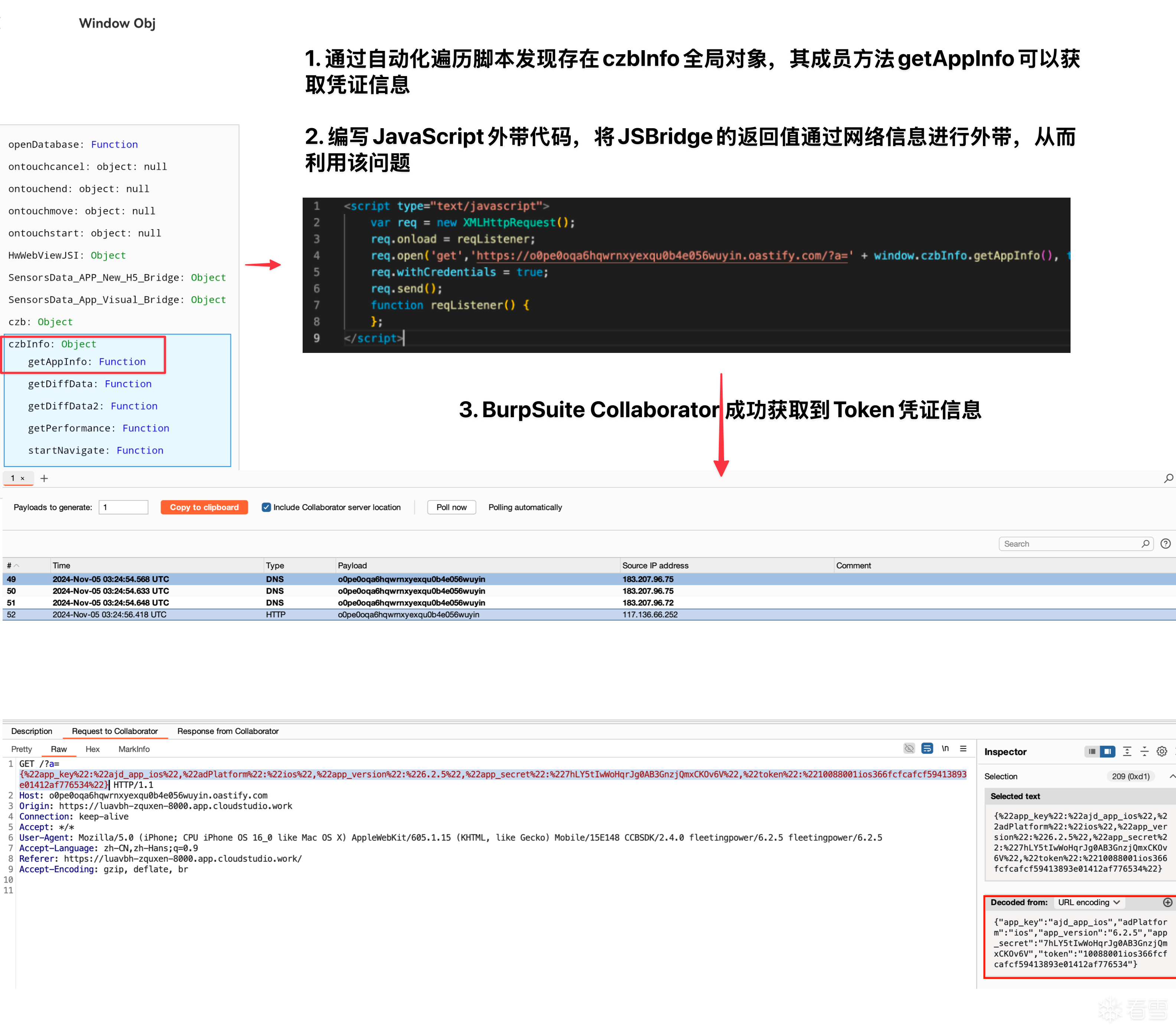The height and width of the screenshot is (1032, 1176).
Task: Switch to Response from Collaborator tab
Action: [228, 731]
